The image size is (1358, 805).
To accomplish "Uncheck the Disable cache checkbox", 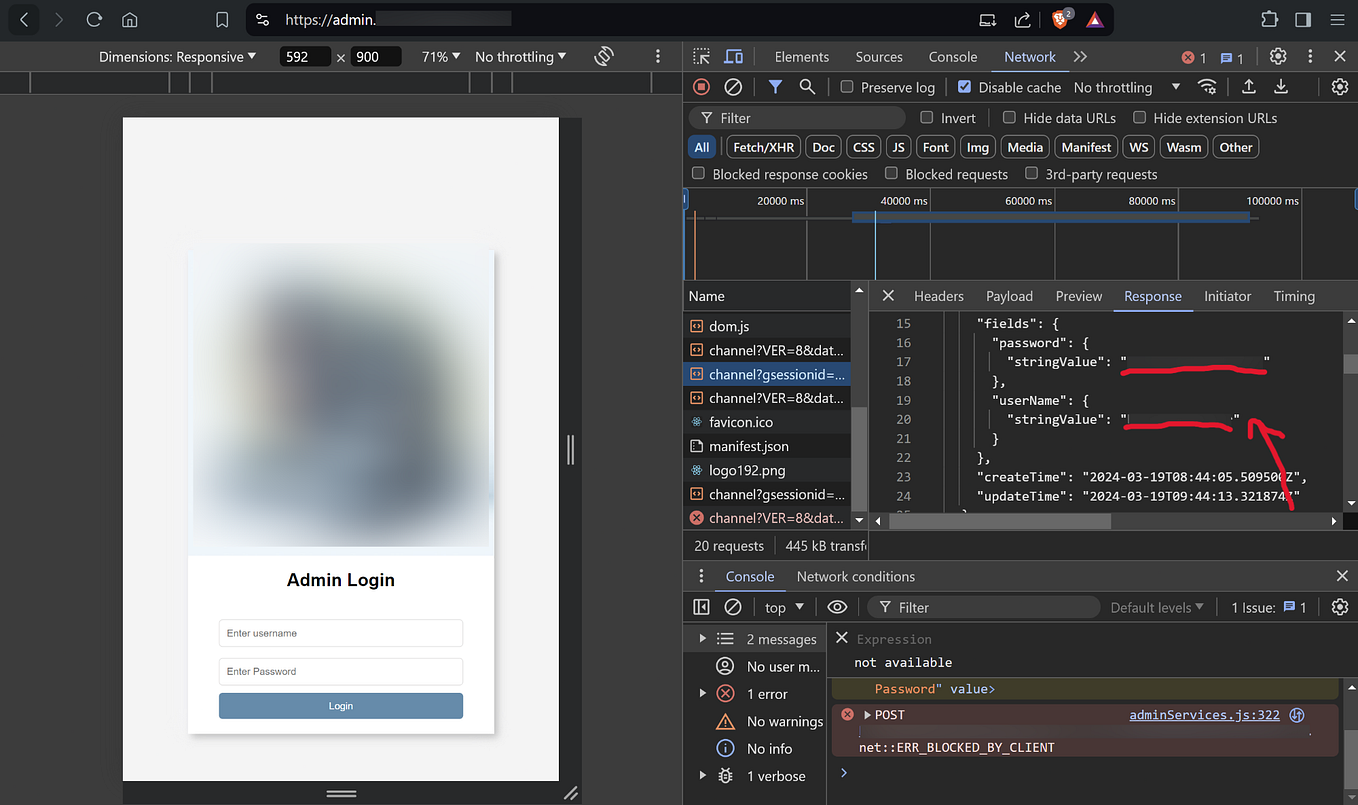I will coord(964,87).
